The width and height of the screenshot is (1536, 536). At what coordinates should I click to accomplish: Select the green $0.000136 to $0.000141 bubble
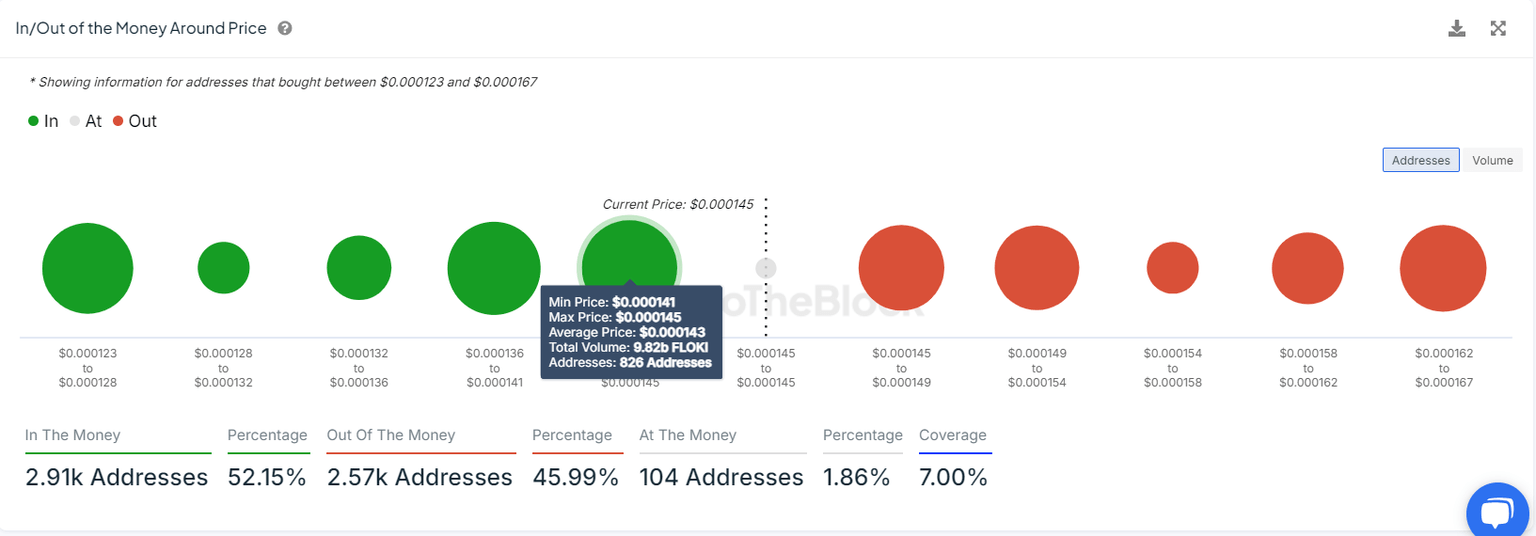point(494,269)
